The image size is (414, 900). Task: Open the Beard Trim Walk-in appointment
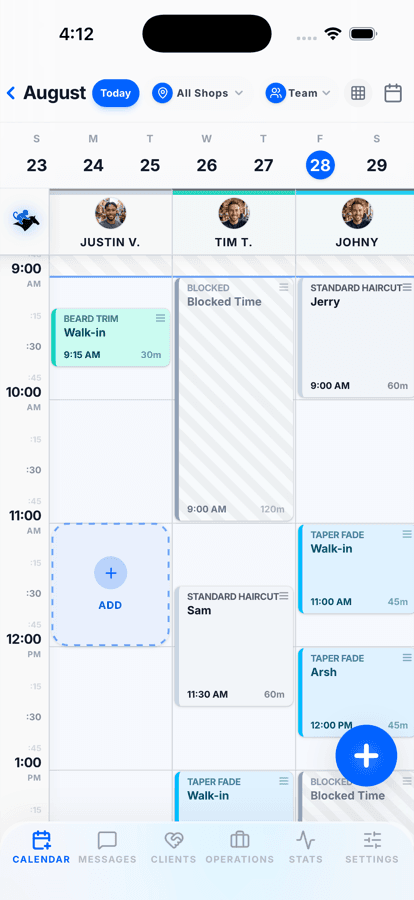tap(110, 338)
